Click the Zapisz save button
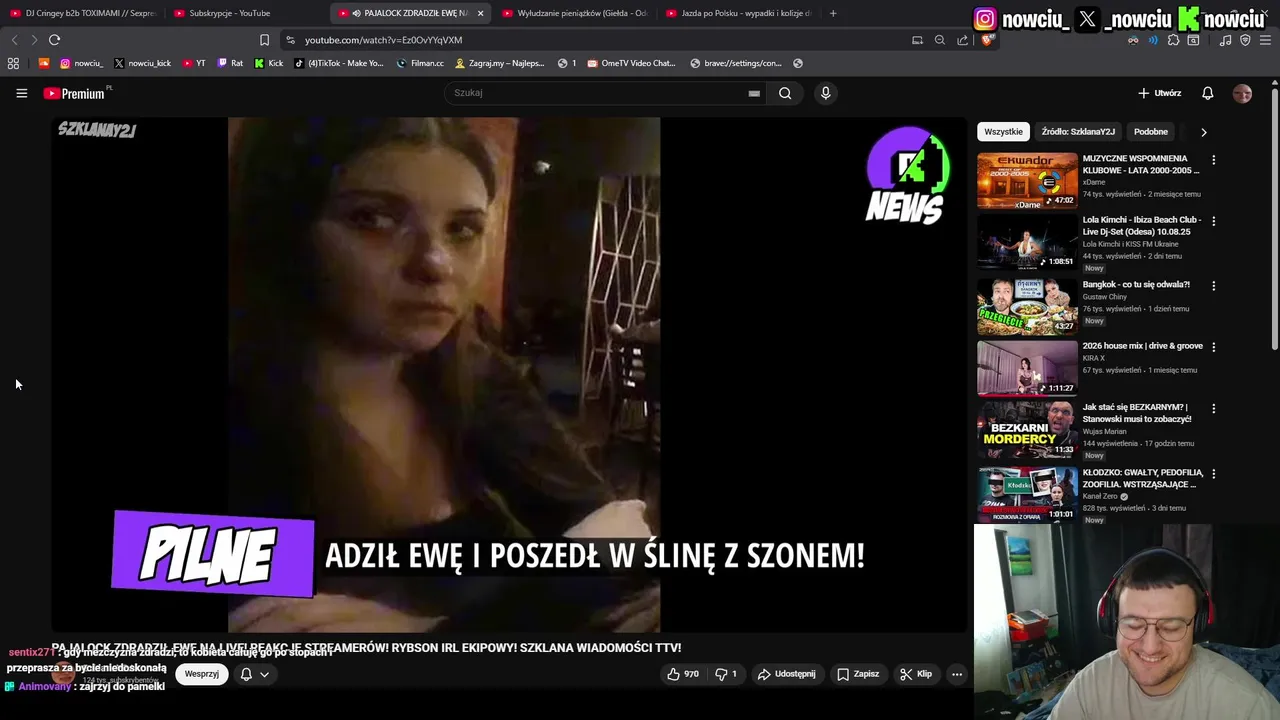This screenshot has width=1280, height=720. 858,674
